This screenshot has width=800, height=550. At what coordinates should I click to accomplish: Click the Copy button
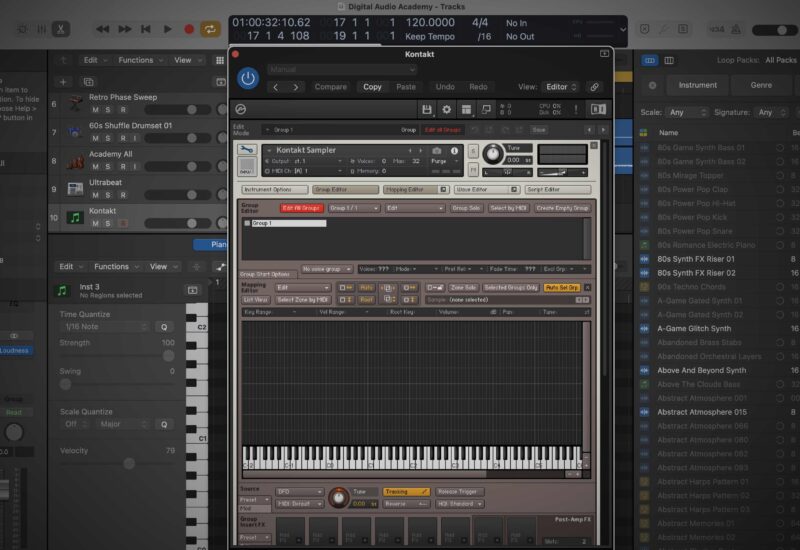pos(372,87)
